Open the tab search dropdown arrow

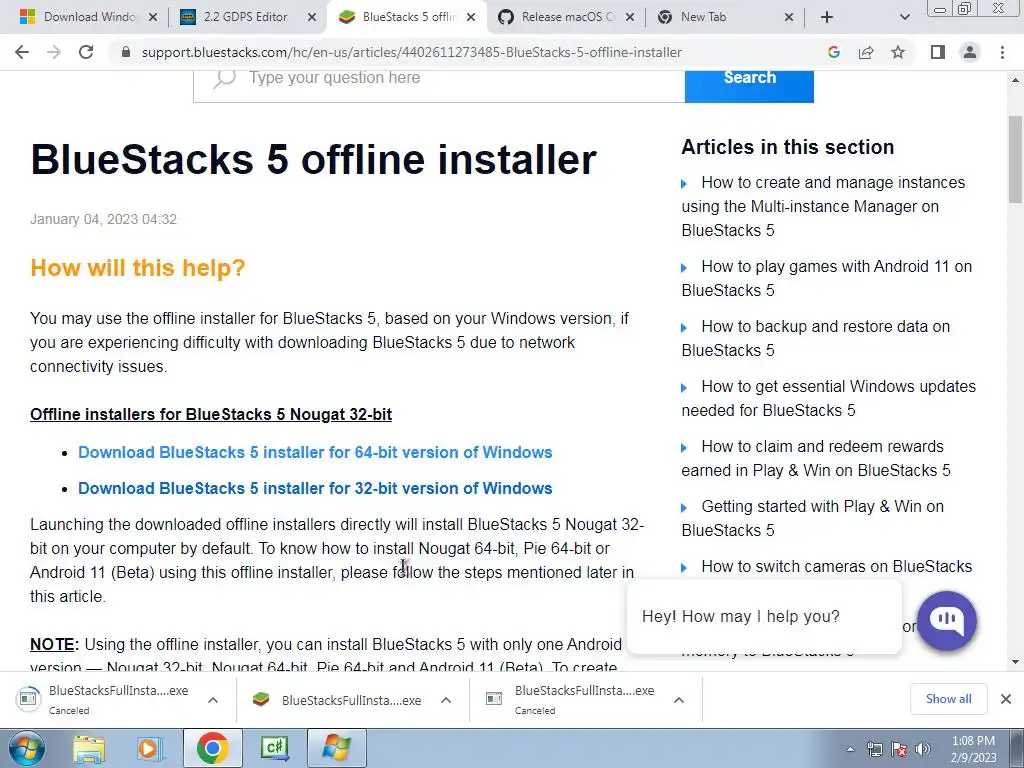coord(904,17)
